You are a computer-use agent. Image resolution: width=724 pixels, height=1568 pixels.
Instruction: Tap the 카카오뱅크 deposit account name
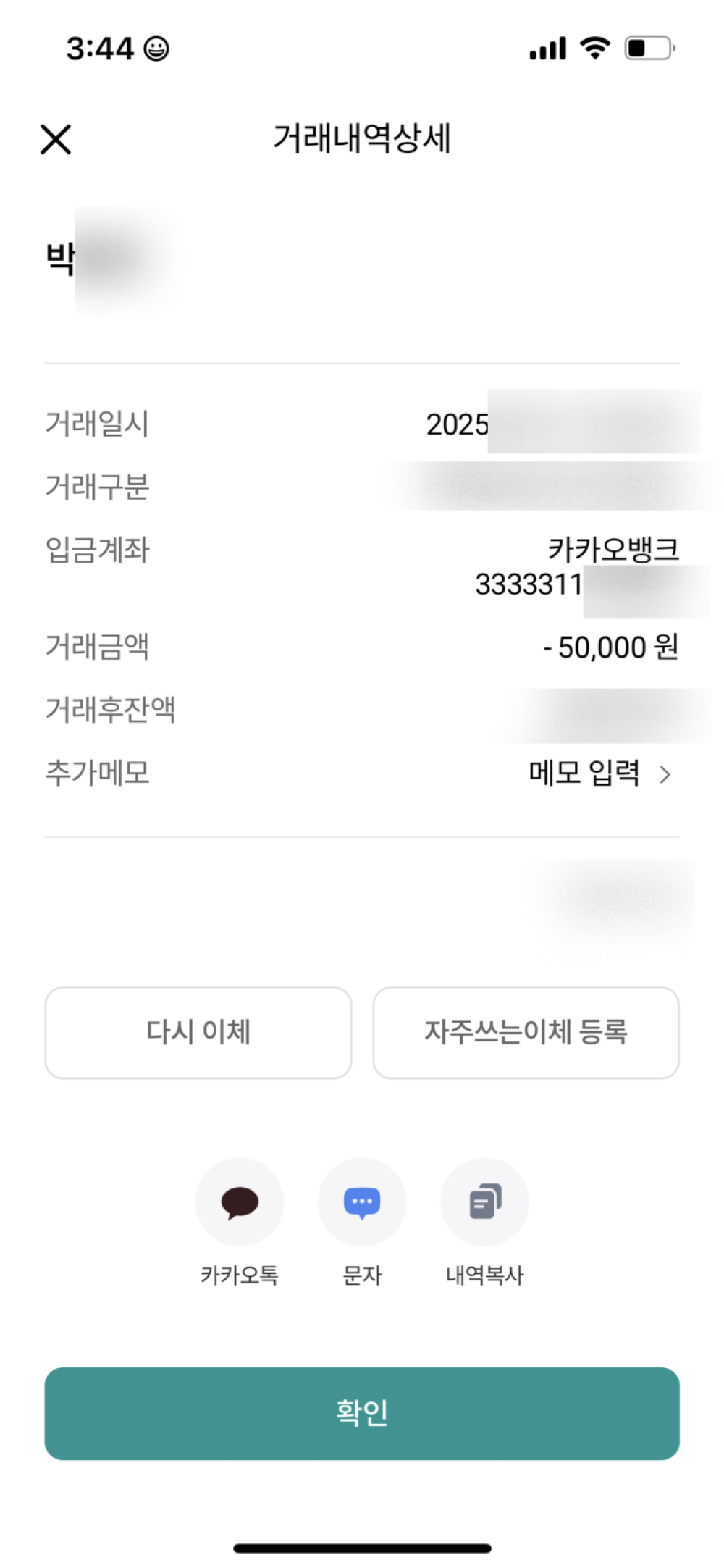click(613, 549)
